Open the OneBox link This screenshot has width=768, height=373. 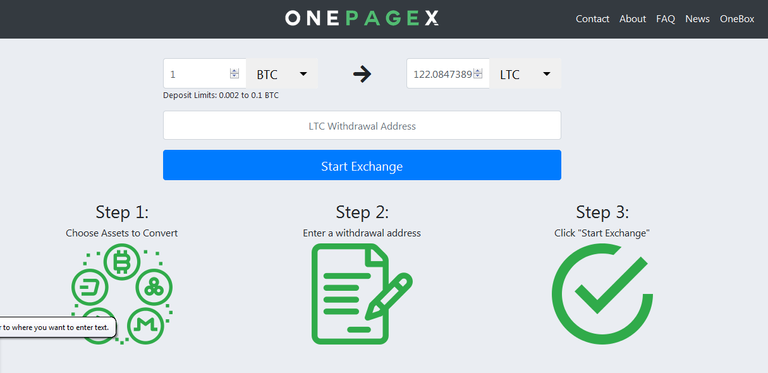737,19
